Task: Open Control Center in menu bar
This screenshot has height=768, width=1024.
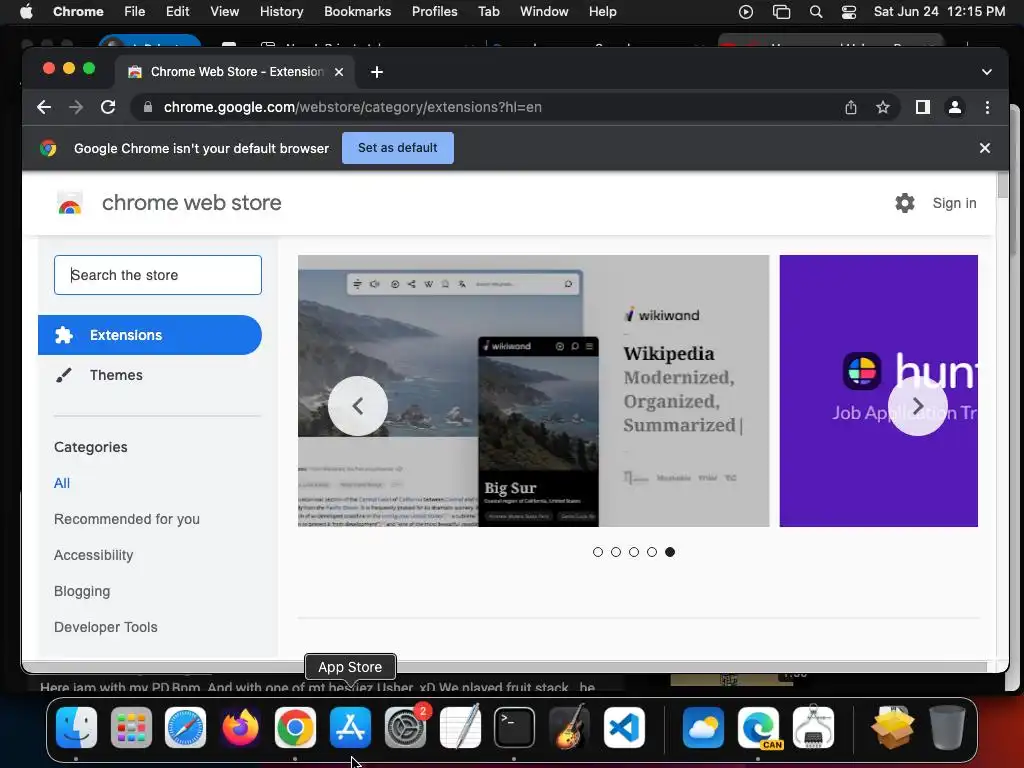Action: tap(848, 12)
